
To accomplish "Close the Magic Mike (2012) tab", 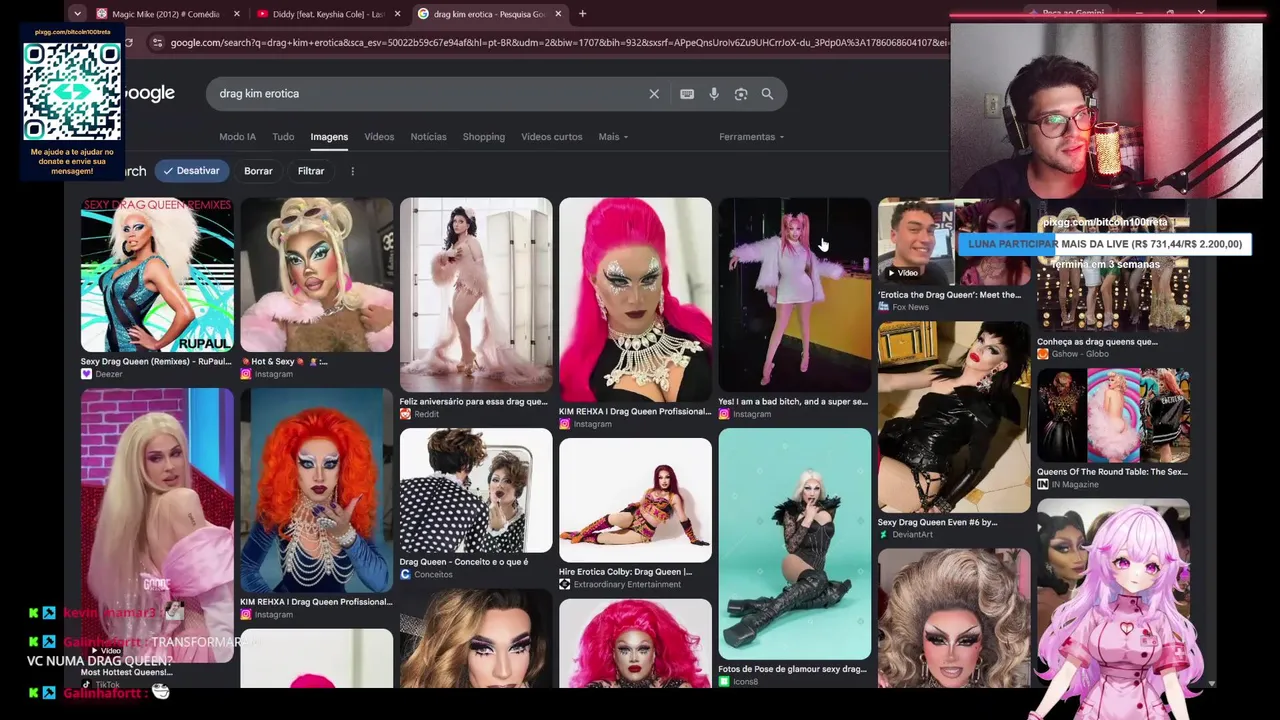I will (x=237, y=14).
